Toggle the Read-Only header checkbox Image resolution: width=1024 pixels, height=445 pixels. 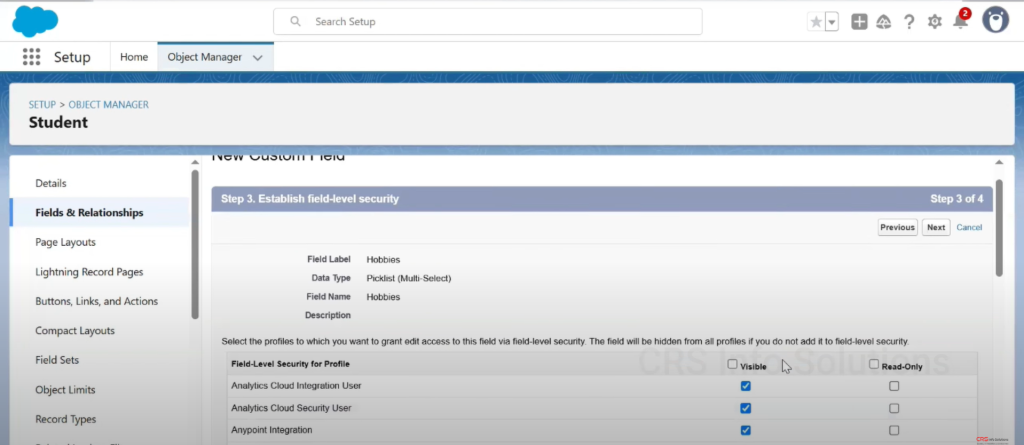[874, 365]
